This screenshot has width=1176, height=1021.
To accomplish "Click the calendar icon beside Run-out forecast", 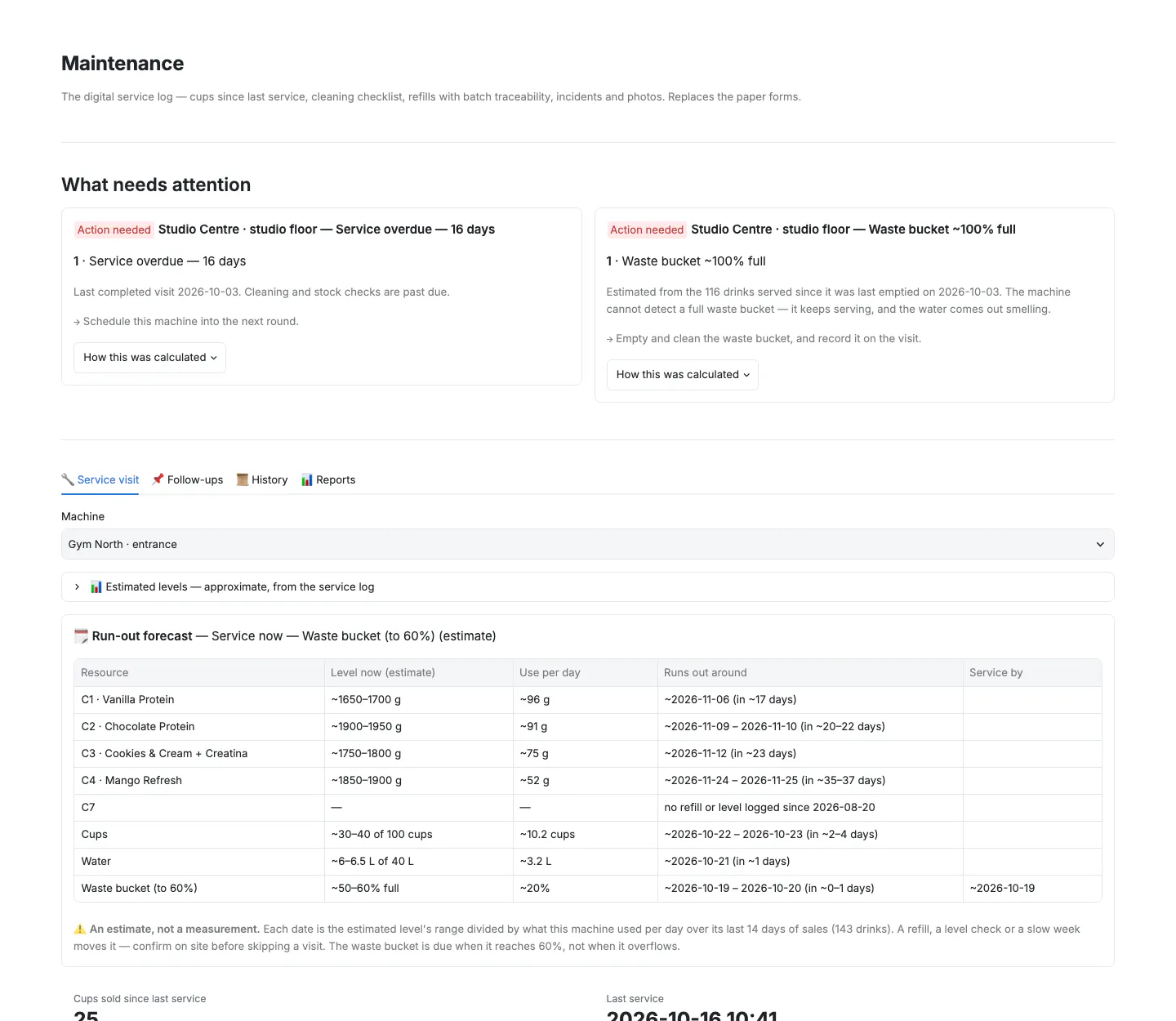I will (81, 636).
